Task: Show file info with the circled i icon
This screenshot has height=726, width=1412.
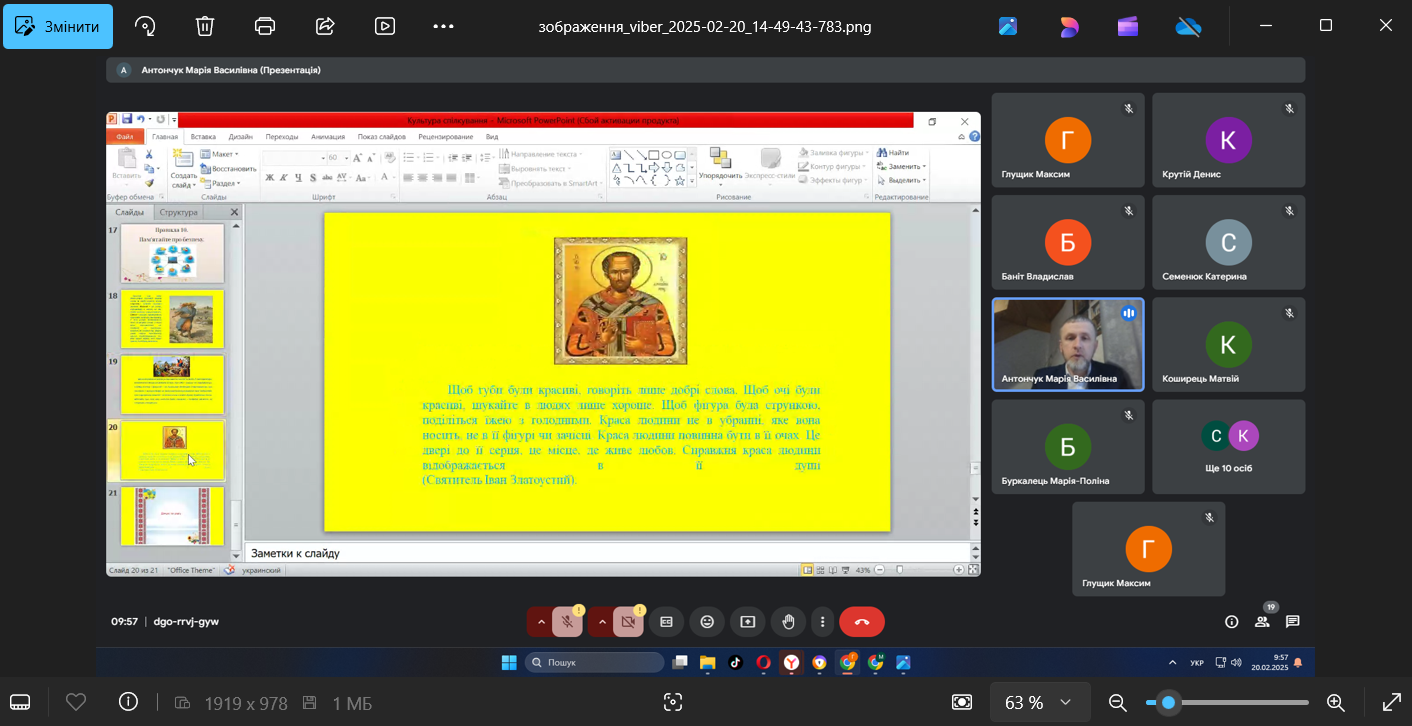Action: (128, 702)
